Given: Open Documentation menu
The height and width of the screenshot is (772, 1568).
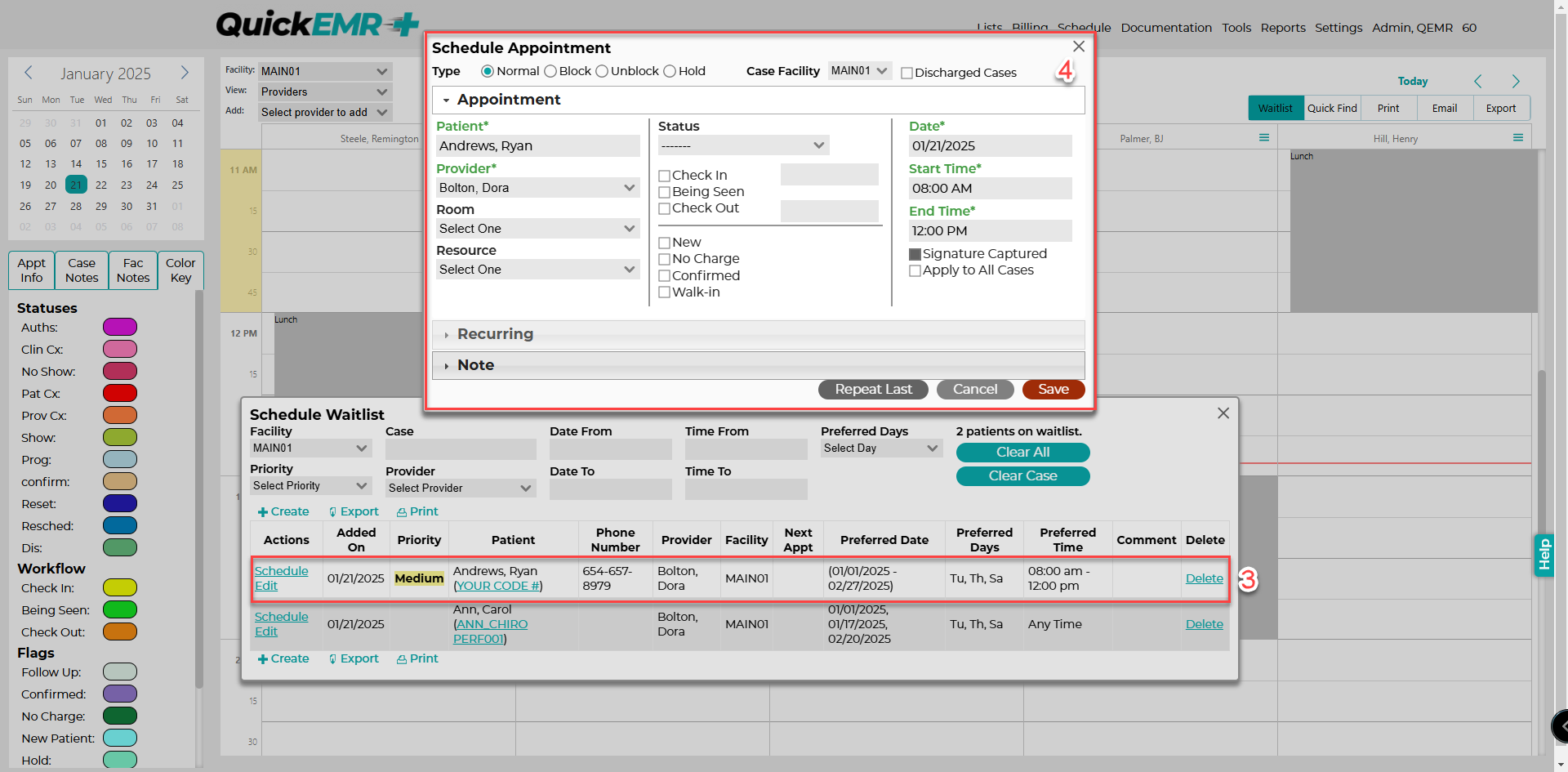Looking at the screenshot, I should pos(1166,28).
